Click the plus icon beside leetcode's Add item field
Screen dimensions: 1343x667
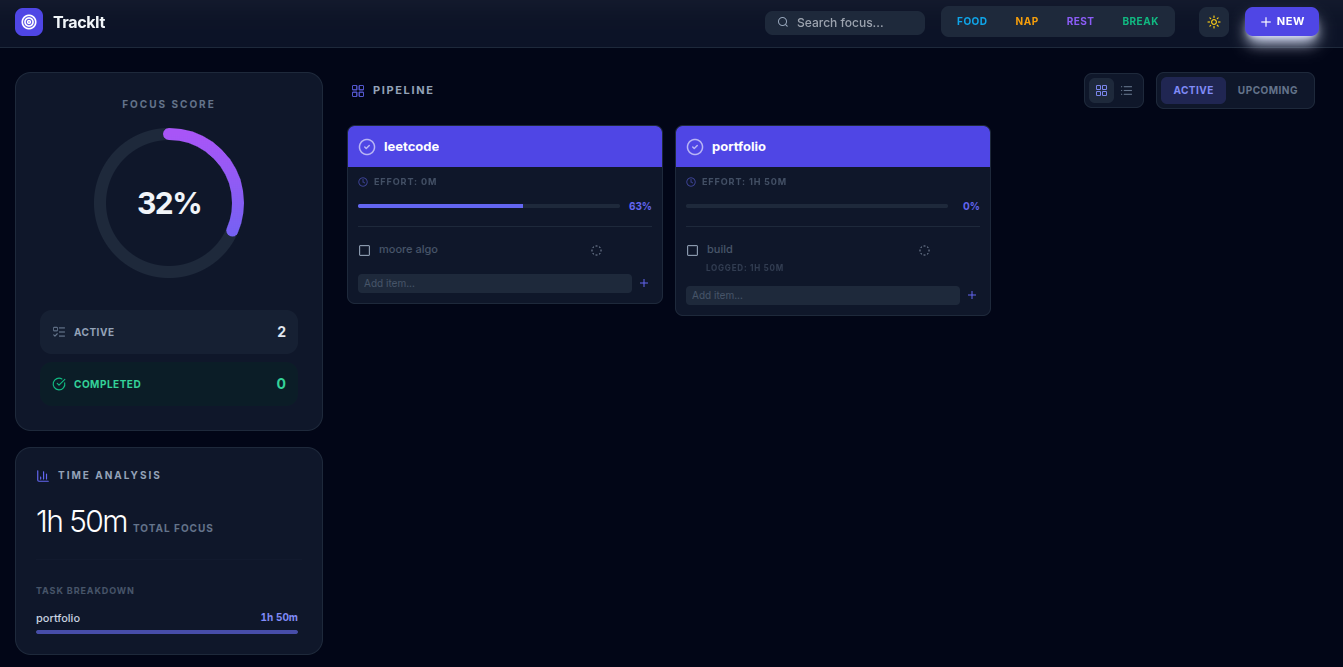(x=644, y=283)
